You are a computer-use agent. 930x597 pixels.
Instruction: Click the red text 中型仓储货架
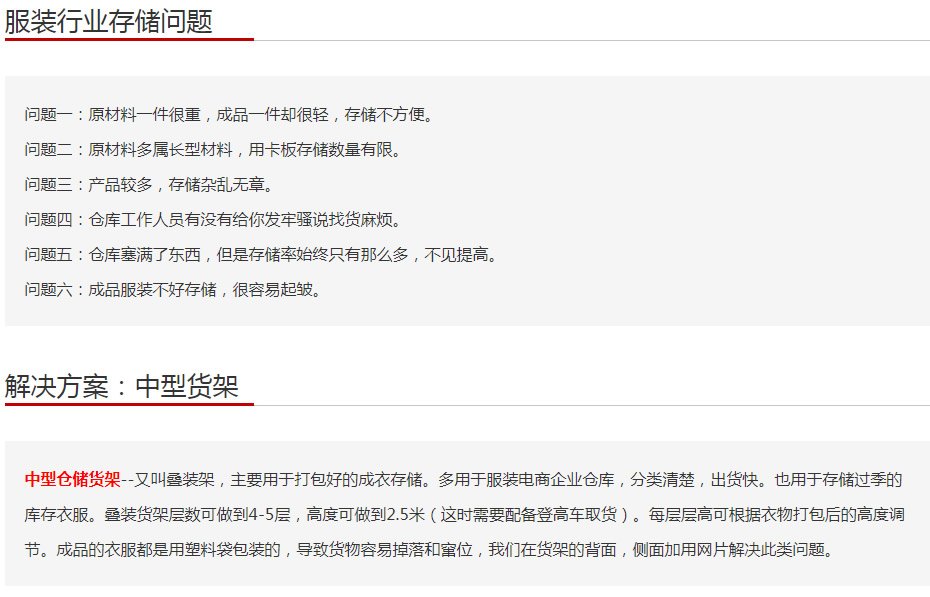pos(72,479)
